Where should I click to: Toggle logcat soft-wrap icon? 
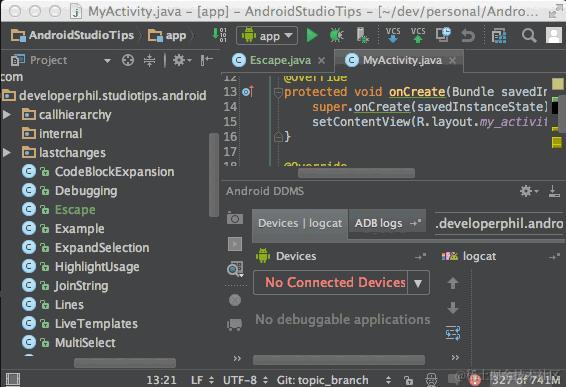(x=453, y=333)
